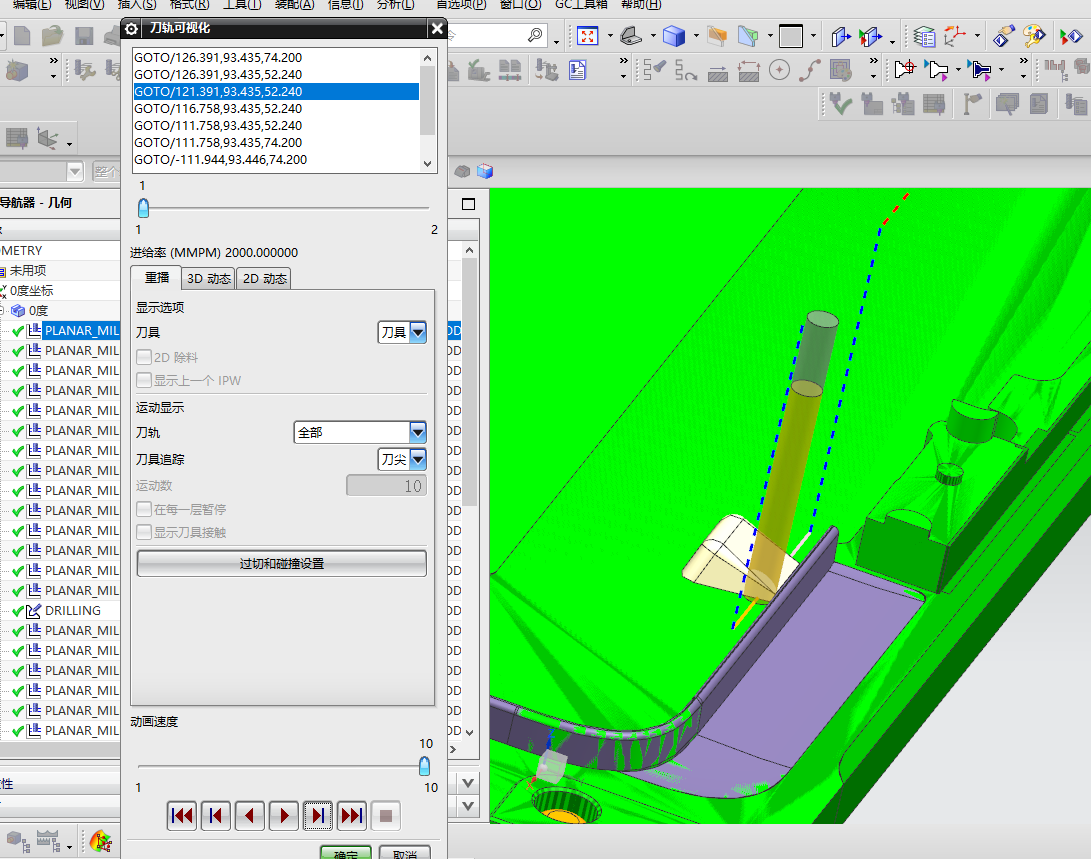Click the search magnifier icon in command finder
This screenshot has height=859, width=1091.
pyautogui.click(x=536, y=36)
